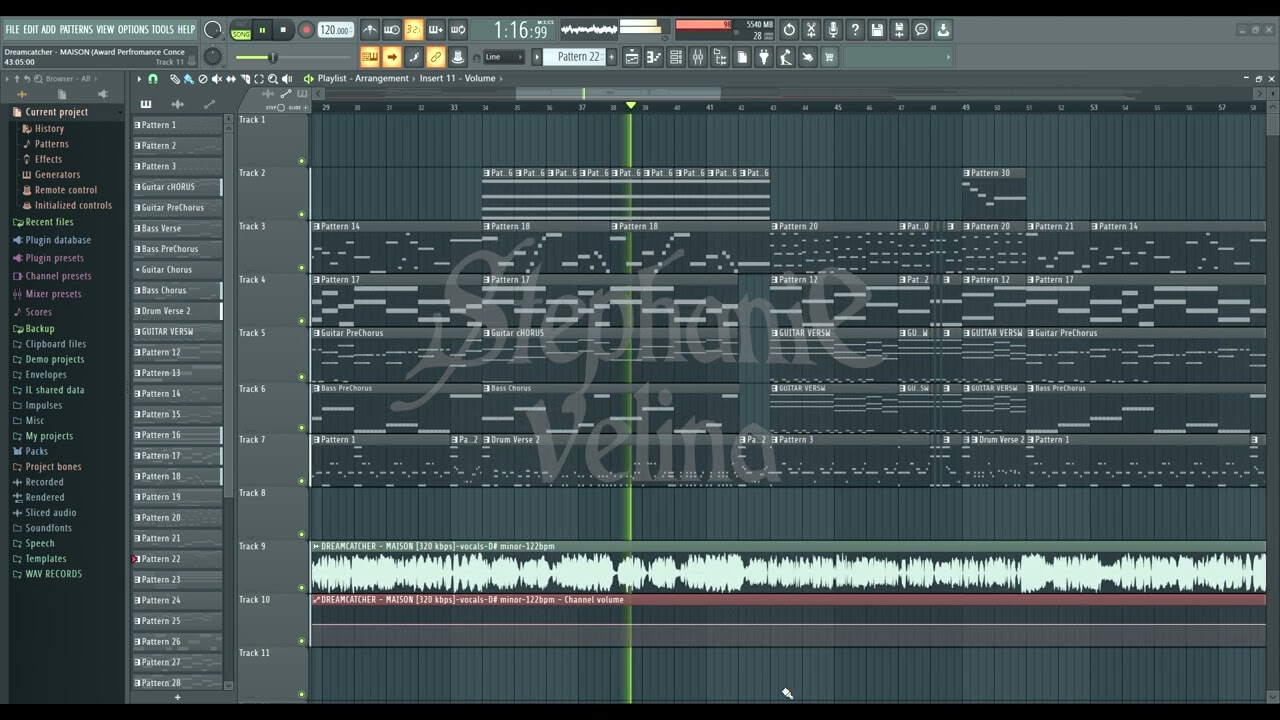Click the orange arrow auto-scroll icon
This screenshot has height=720, width=1280.
(x=392, y=57)
